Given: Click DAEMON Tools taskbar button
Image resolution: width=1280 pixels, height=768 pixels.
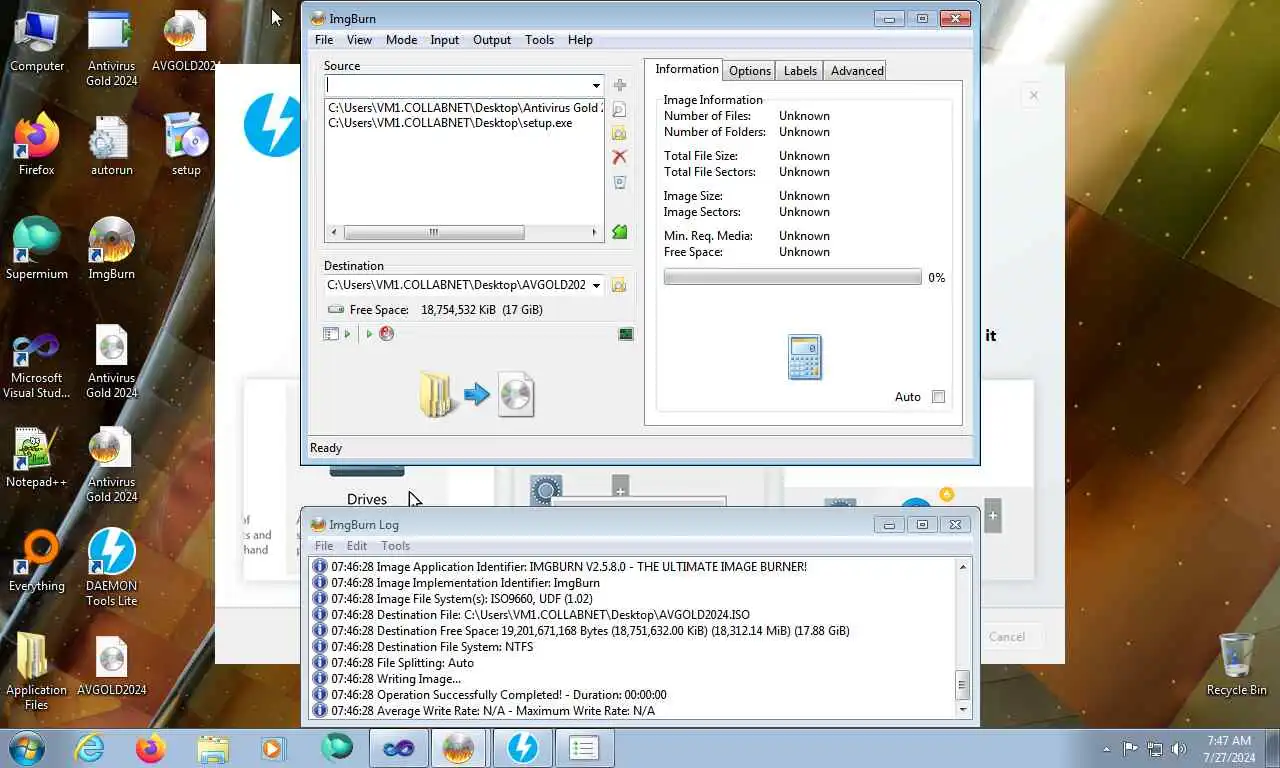Looking at the screenshot, I should point(522,748).
